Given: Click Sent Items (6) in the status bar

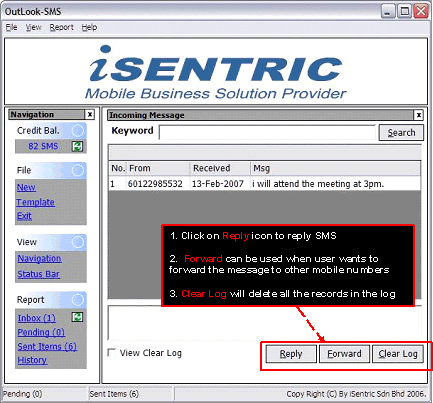Looking at the screenshot, I should tap(114, 394).
